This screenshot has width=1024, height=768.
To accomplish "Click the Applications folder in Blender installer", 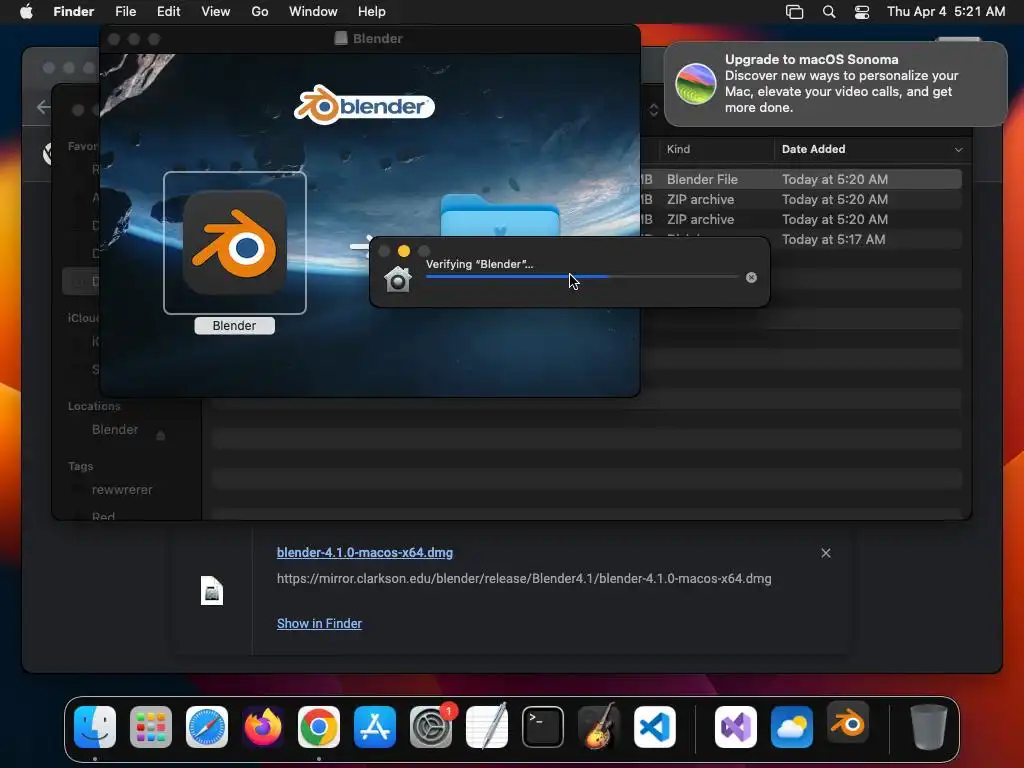I will (x=500, y=216).
